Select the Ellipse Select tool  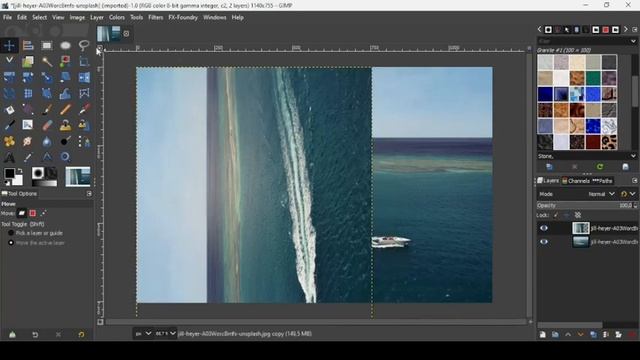(x=65, y=45)
